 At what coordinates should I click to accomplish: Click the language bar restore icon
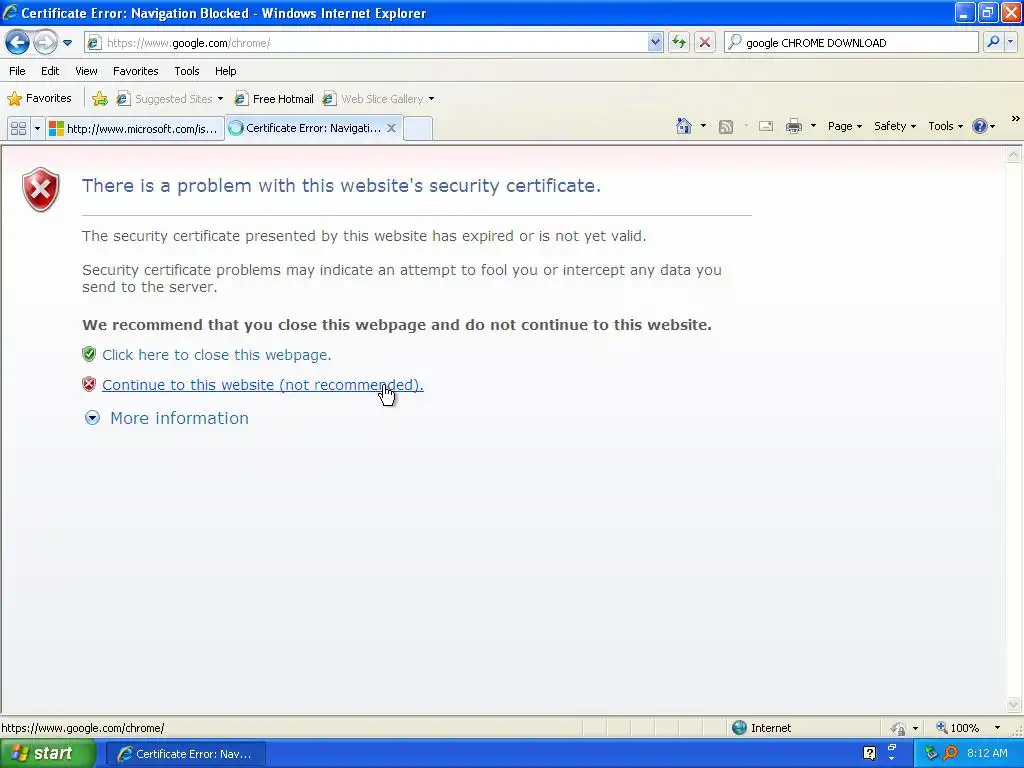point(892,746)
